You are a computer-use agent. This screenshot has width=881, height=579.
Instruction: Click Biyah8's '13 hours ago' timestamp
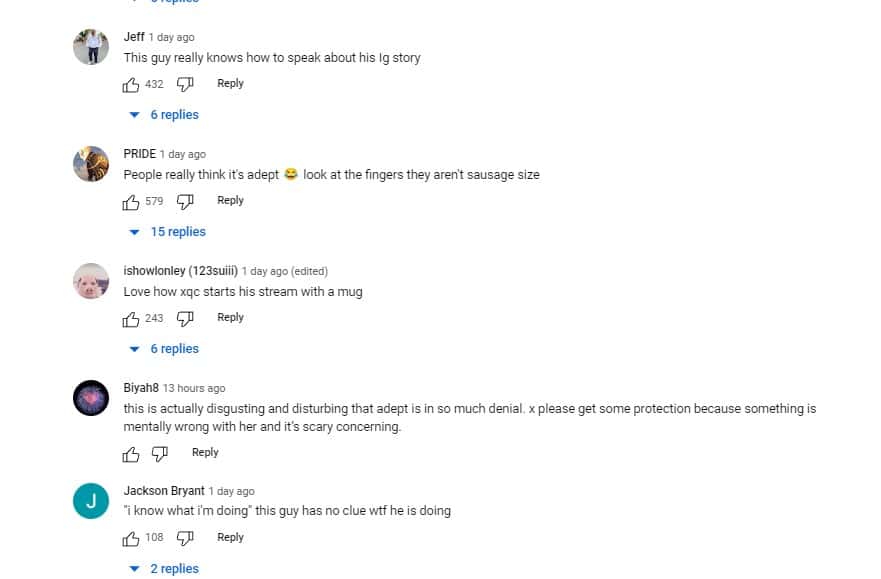194,388
